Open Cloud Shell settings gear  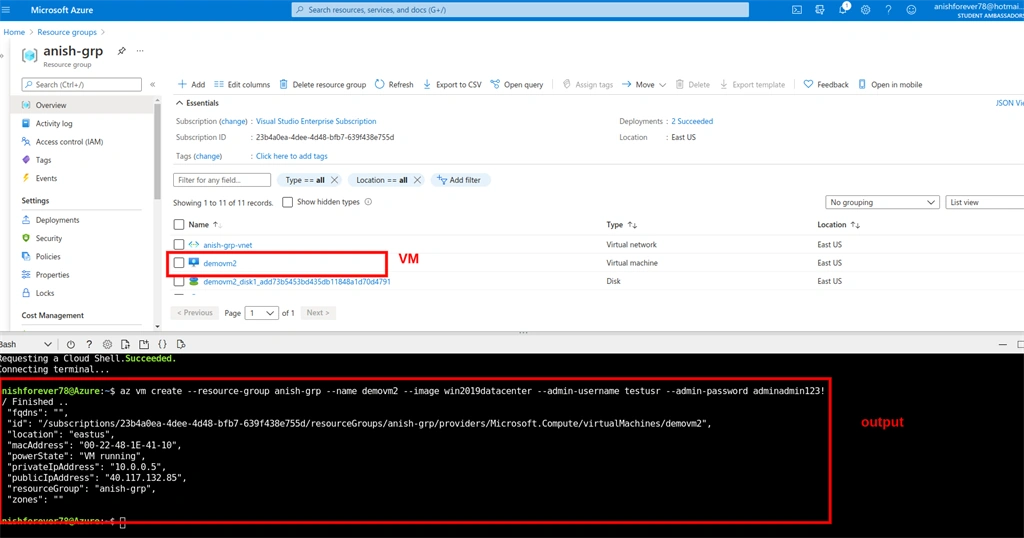107,344
